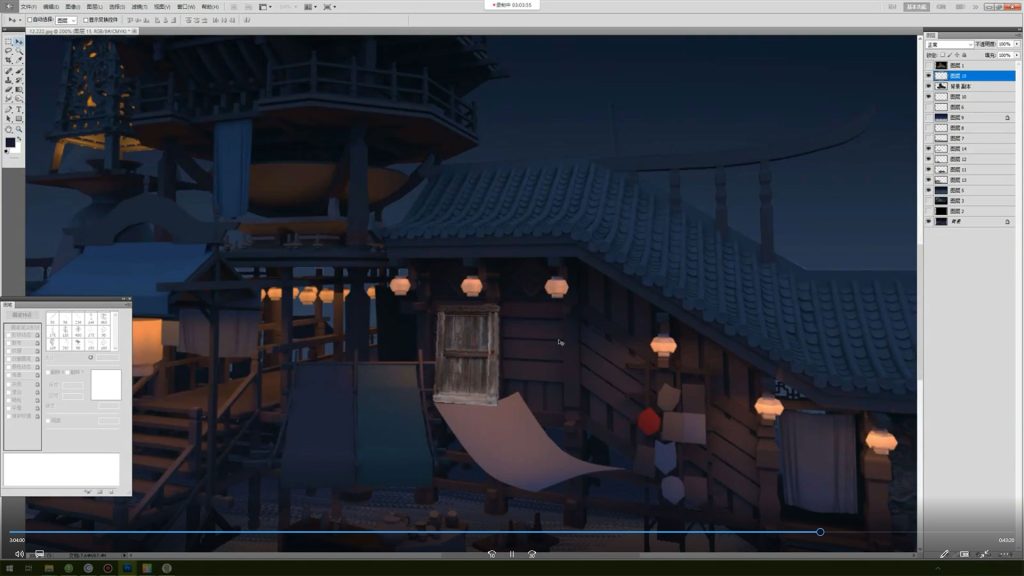Select the Zoom tool in the toolbox
This screenshot has height=576, width=1024.
(x=18, y=129)
